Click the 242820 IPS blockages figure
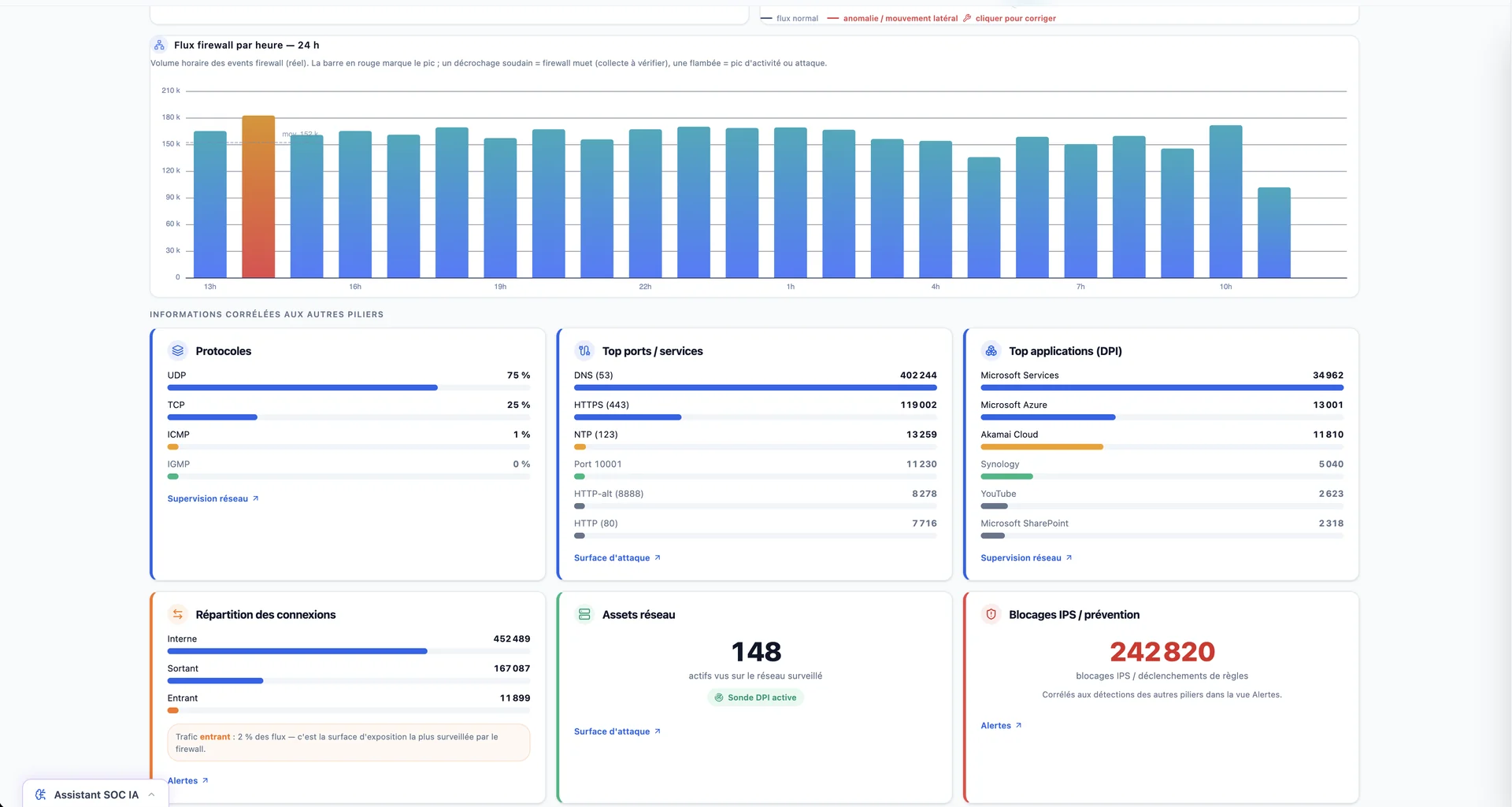1512x807 pixels. coord(1162,651)
